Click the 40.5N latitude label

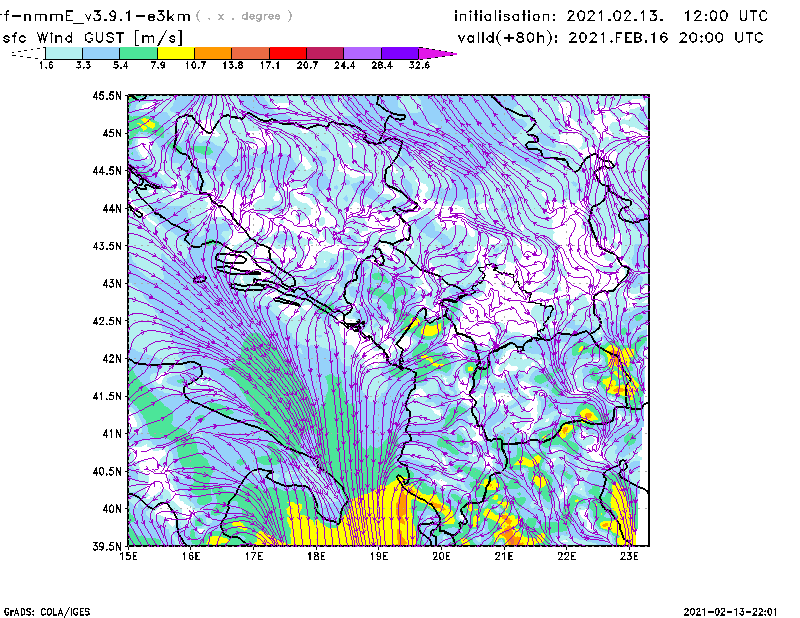click(107, 472)
